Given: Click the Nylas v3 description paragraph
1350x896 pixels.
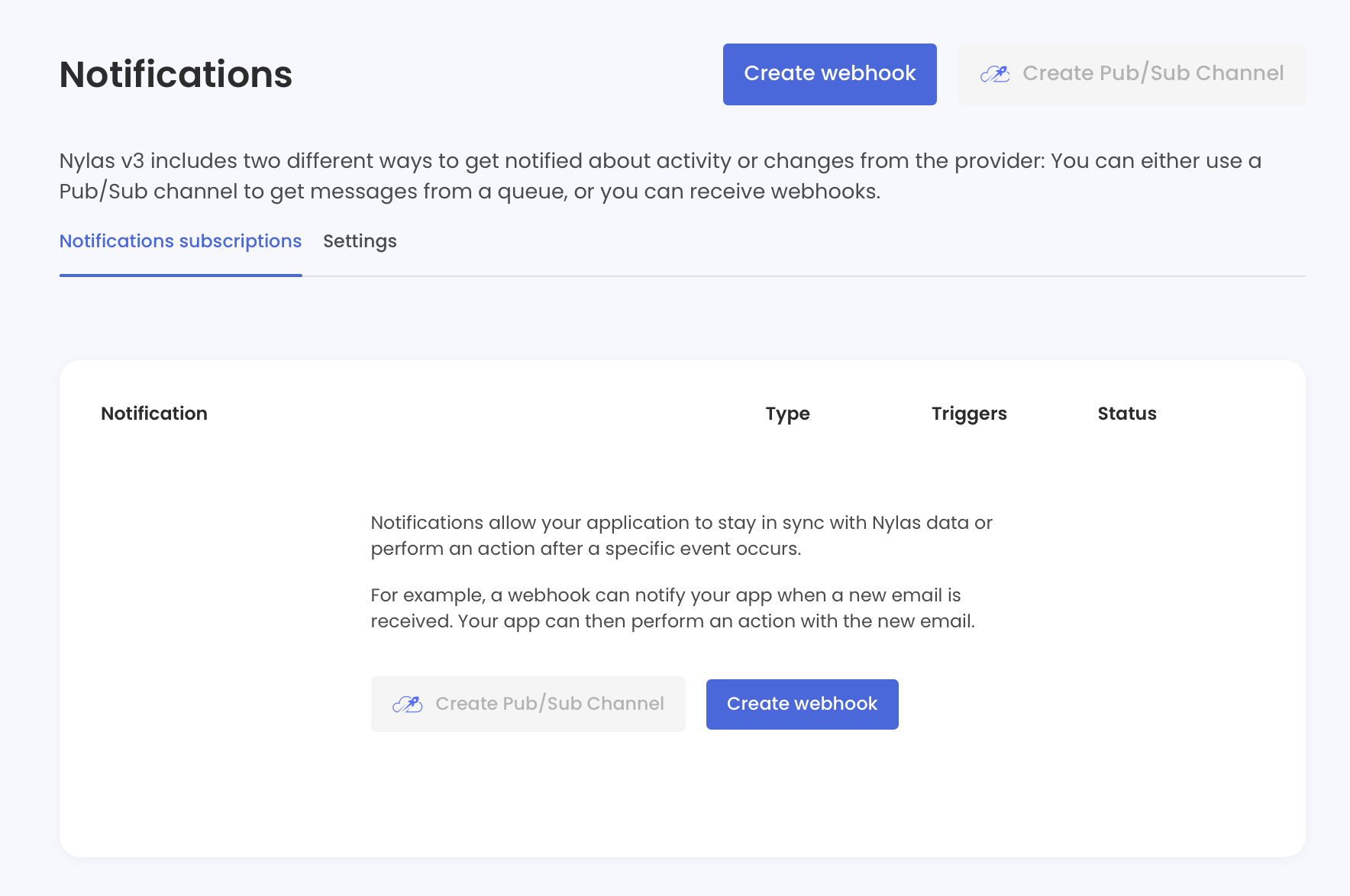Looking at the screenshot, I should pos(660,176).
